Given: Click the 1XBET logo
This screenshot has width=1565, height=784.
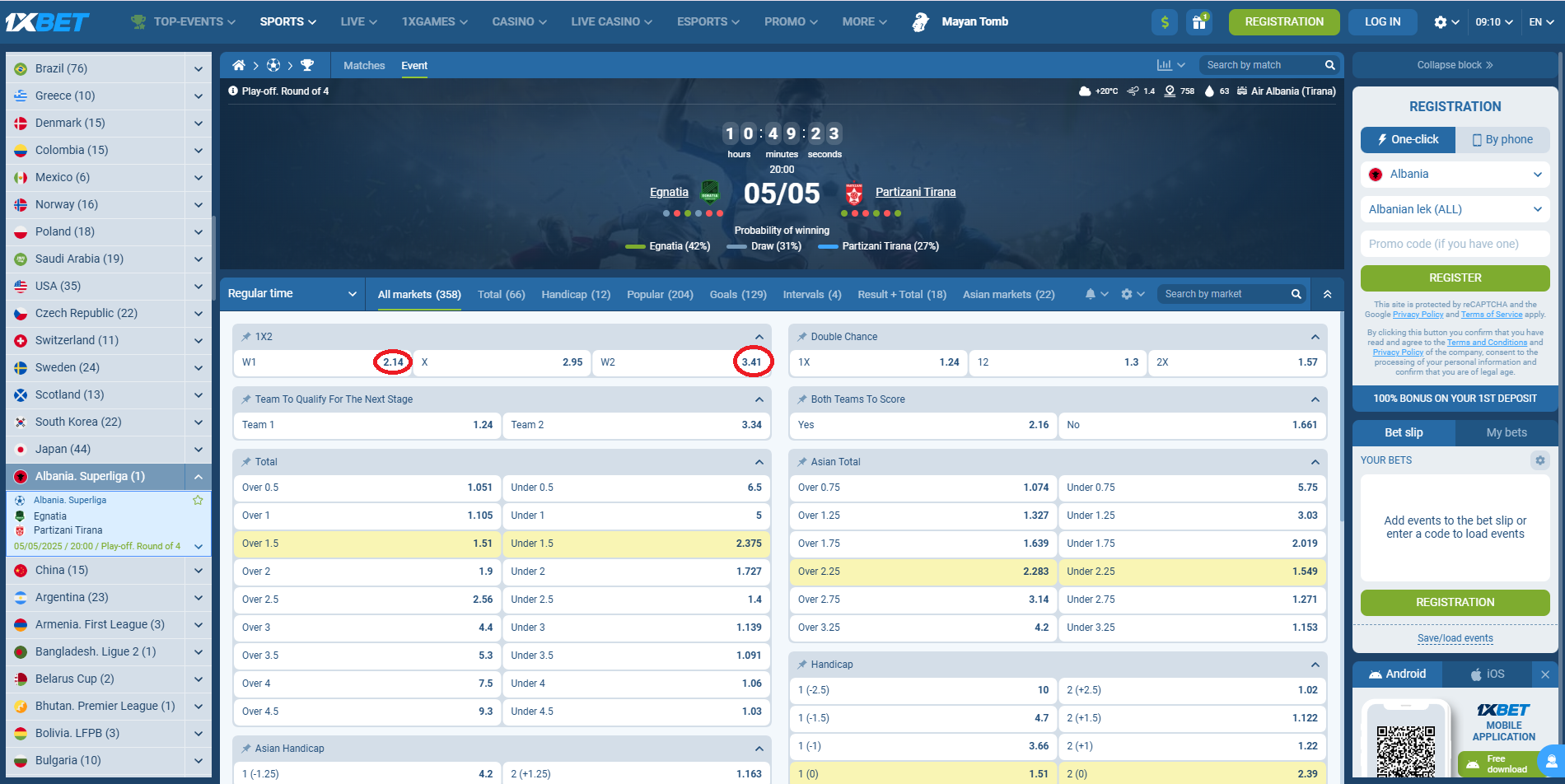Looking at the screenshot, I should (47, 22).
